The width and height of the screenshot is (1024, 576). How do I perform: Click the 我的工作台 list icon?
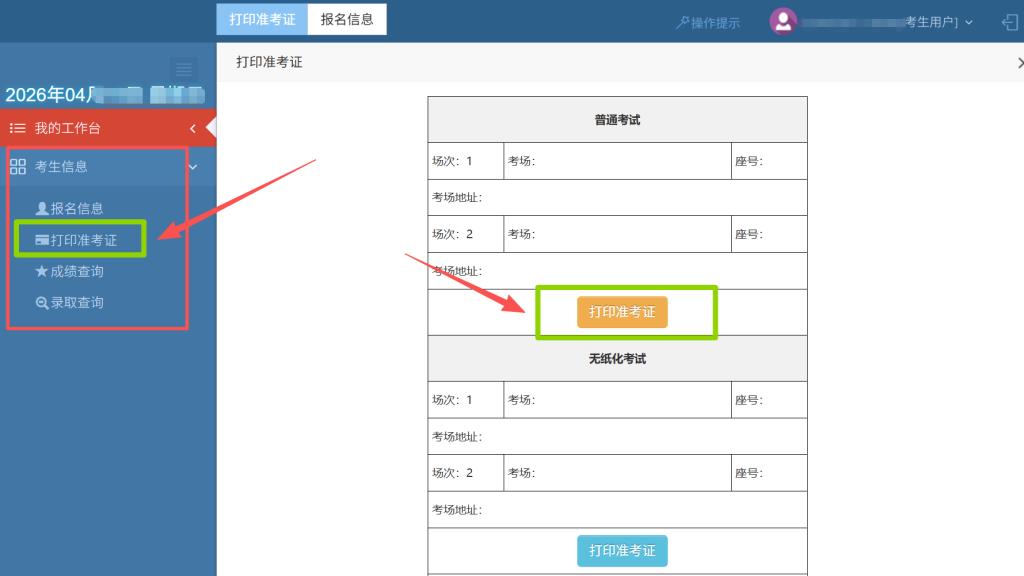coord(17,128)
